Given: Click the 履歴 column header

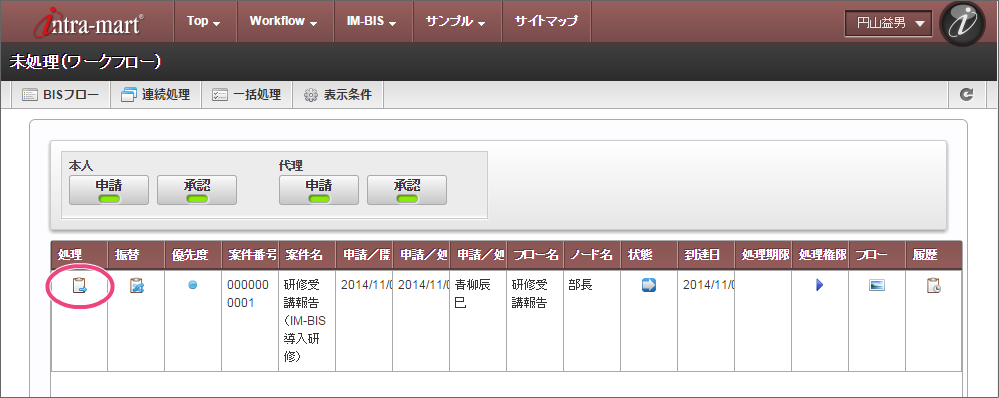Looking at the screenshot, I should 933,255.
